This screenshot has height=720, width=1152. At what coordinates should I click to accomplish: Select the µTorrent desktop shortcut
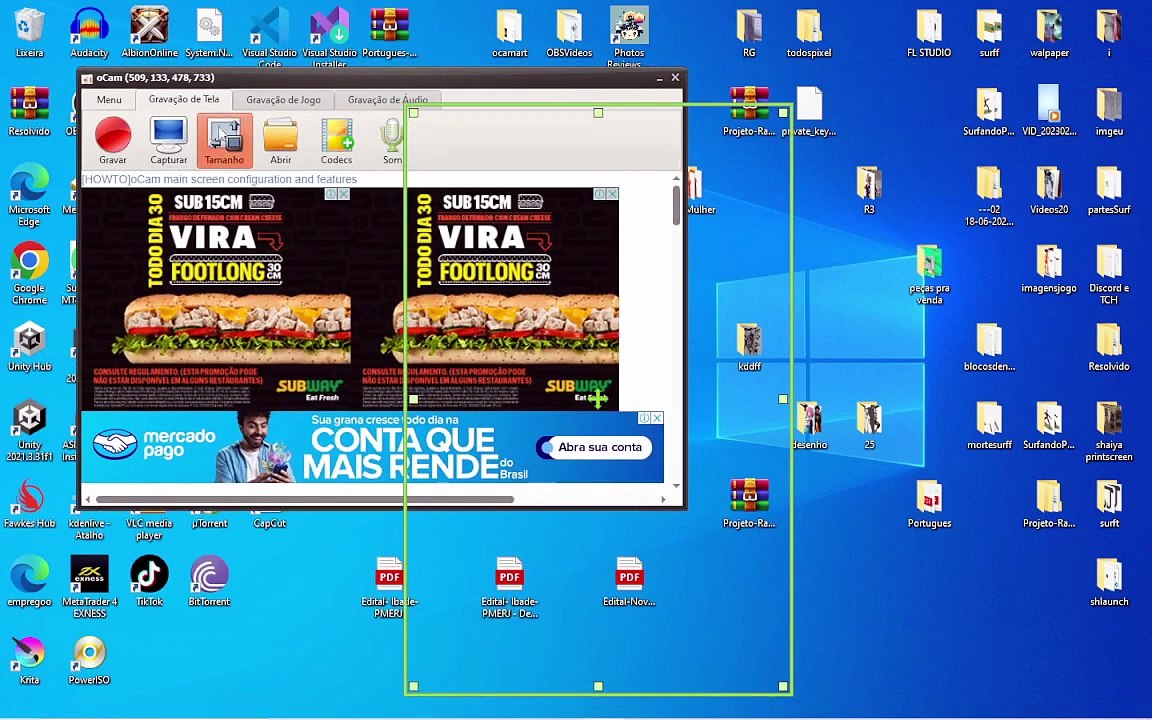click(209, 522)
